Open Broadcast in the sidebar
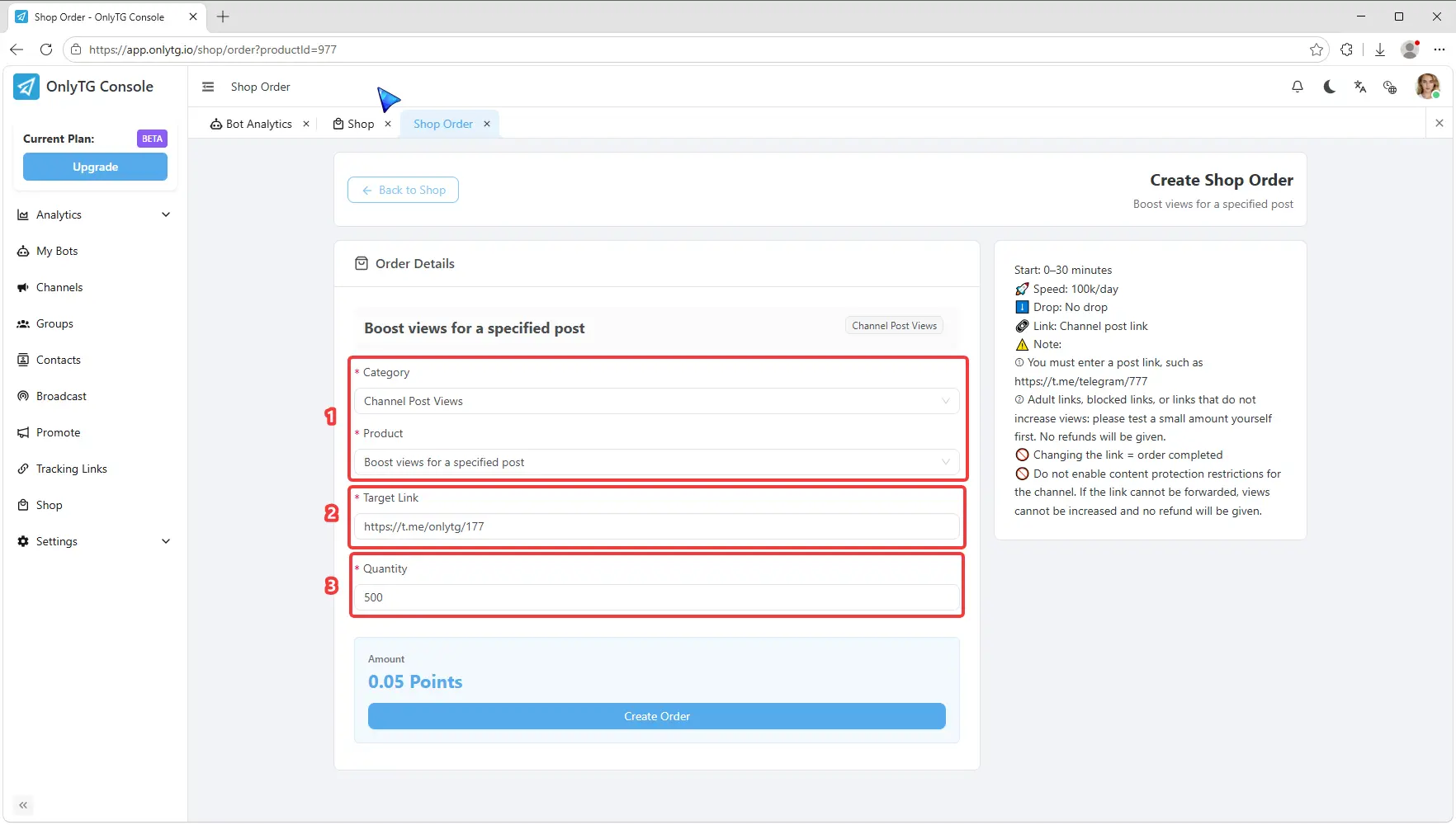The image size is (1456, 825). [95, 396]
